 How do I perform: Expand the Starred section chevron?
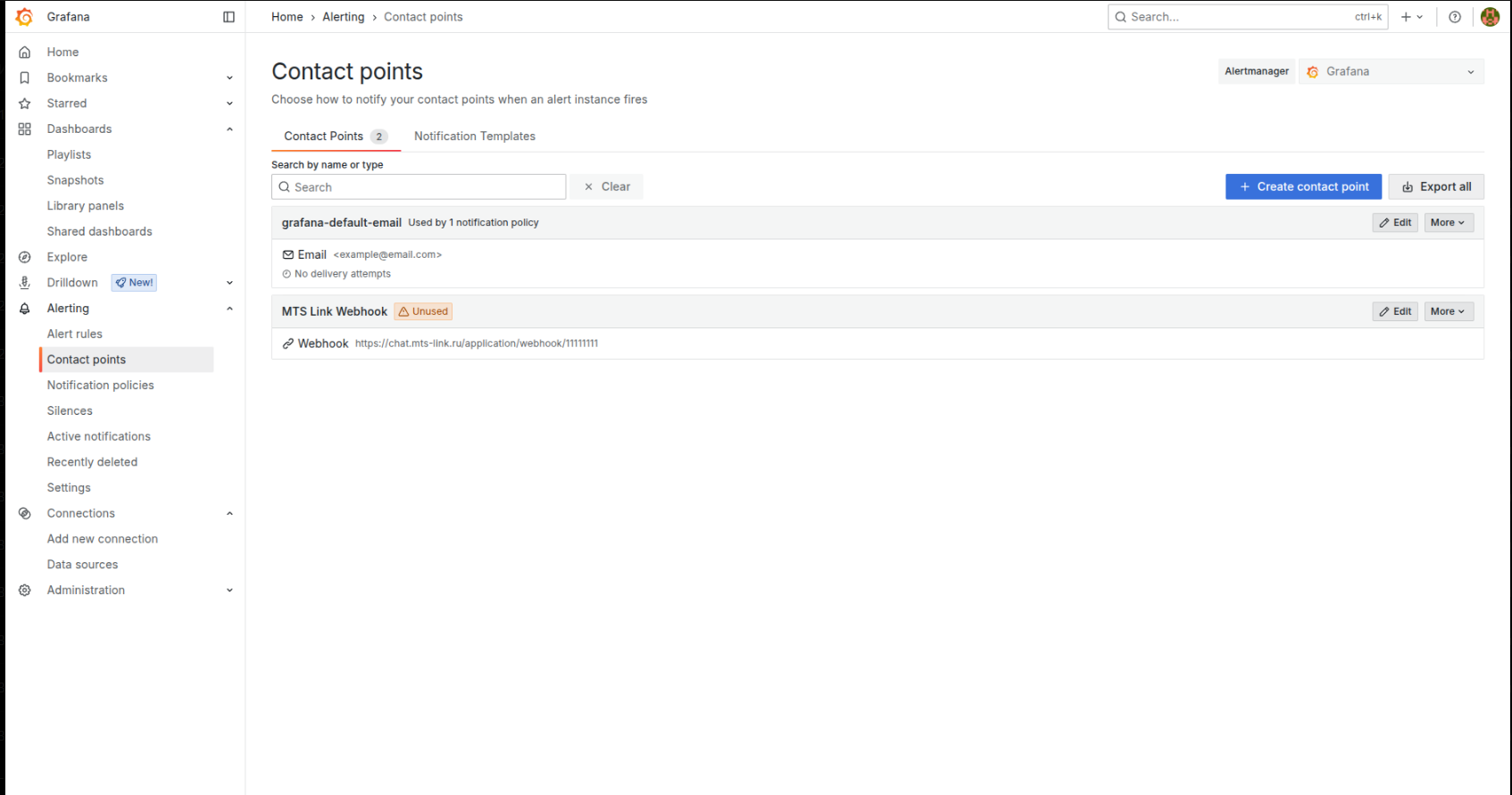coord(229,104)
